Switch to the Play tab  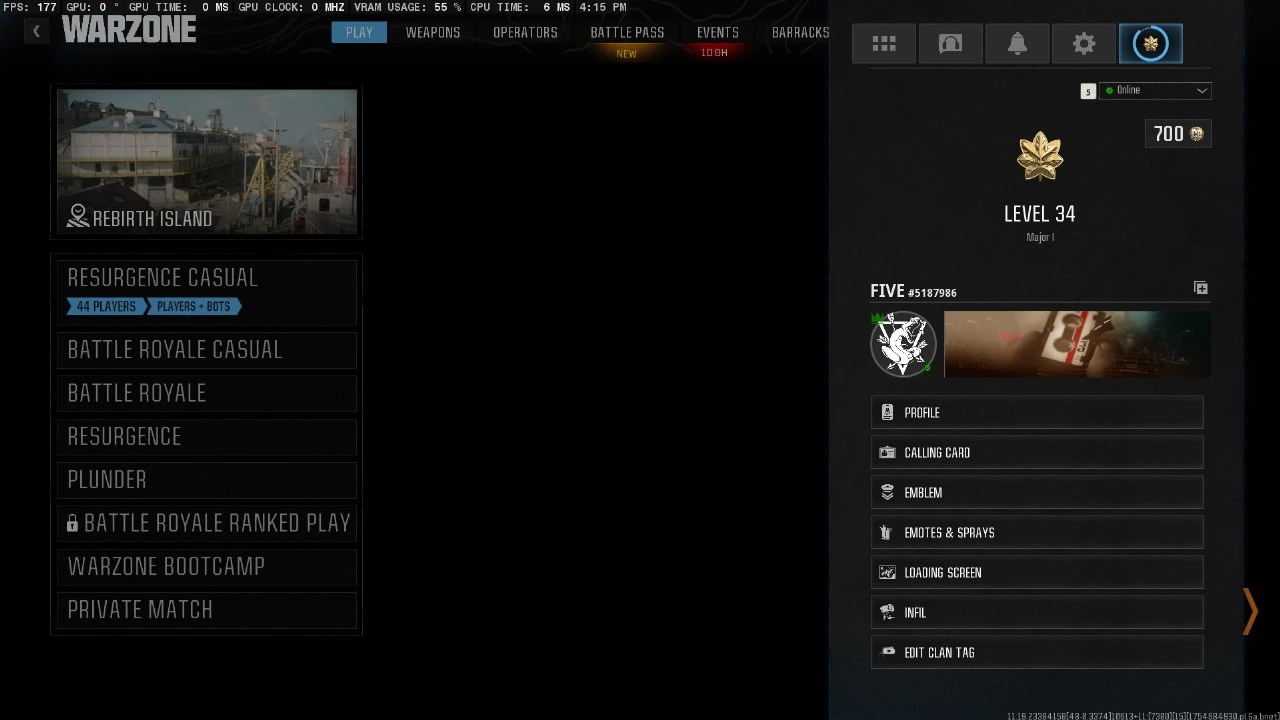[359, 33]
